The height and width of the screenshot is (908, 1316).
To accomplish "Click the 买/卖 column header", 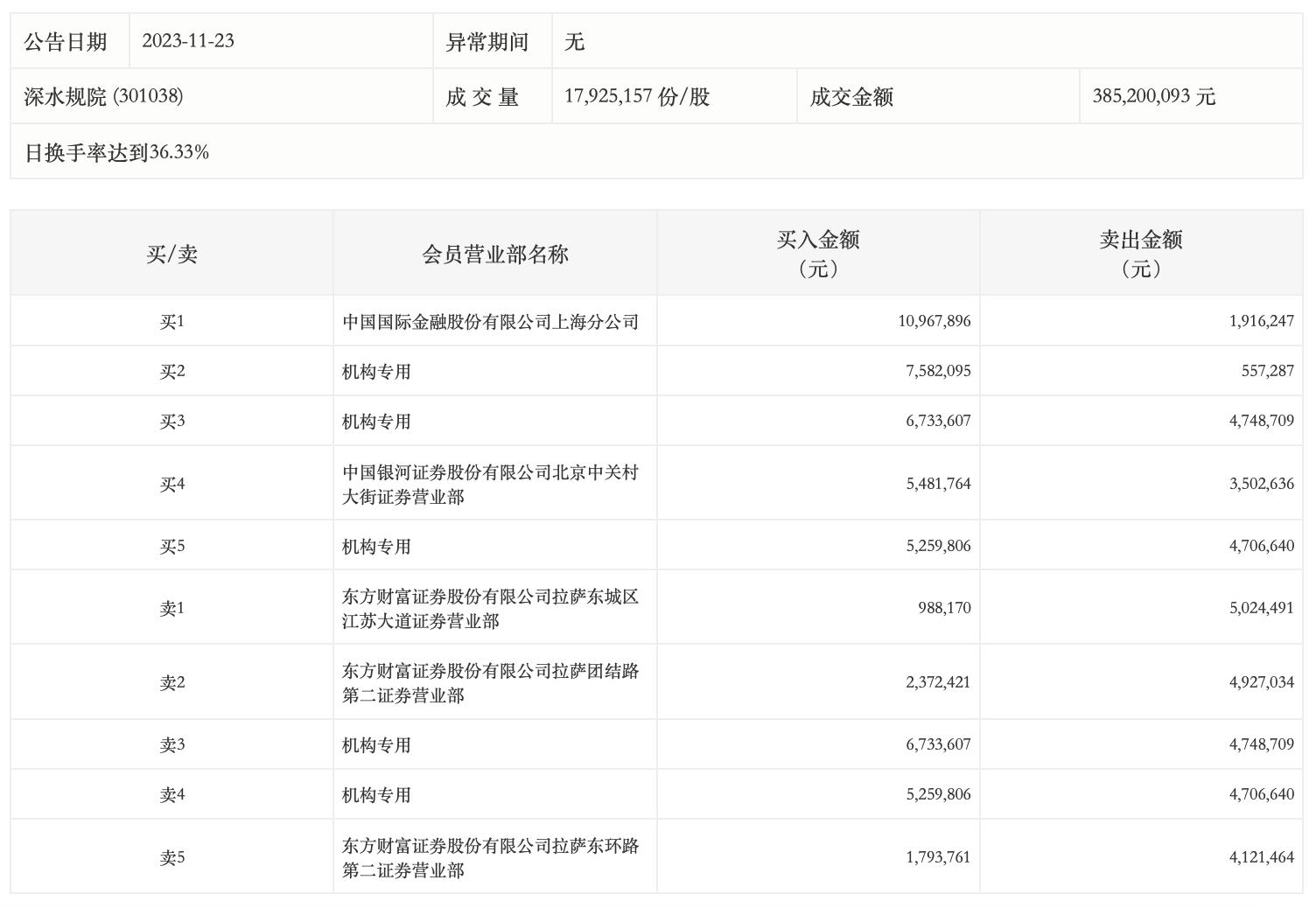I will click(171, 255).
